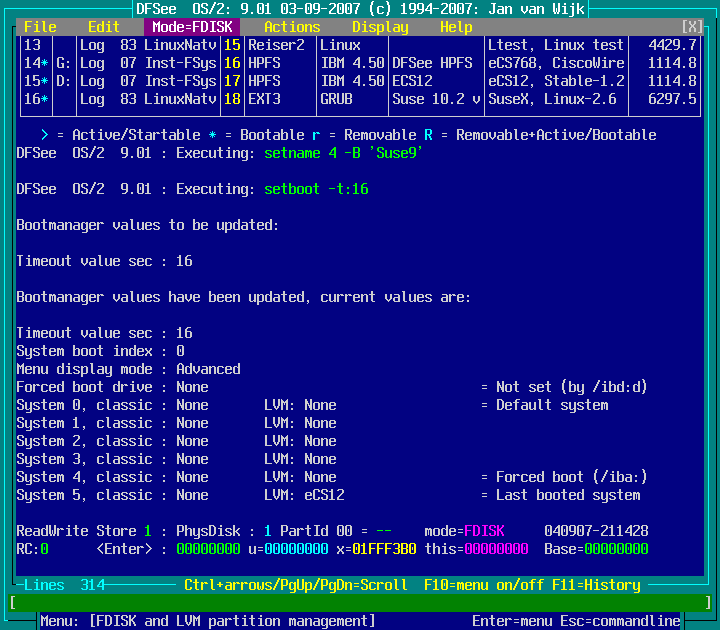Click status bar 'FDISK and LVM partition management'
The height and width of the screenshot is (630, 720).
tap(232, 621)
